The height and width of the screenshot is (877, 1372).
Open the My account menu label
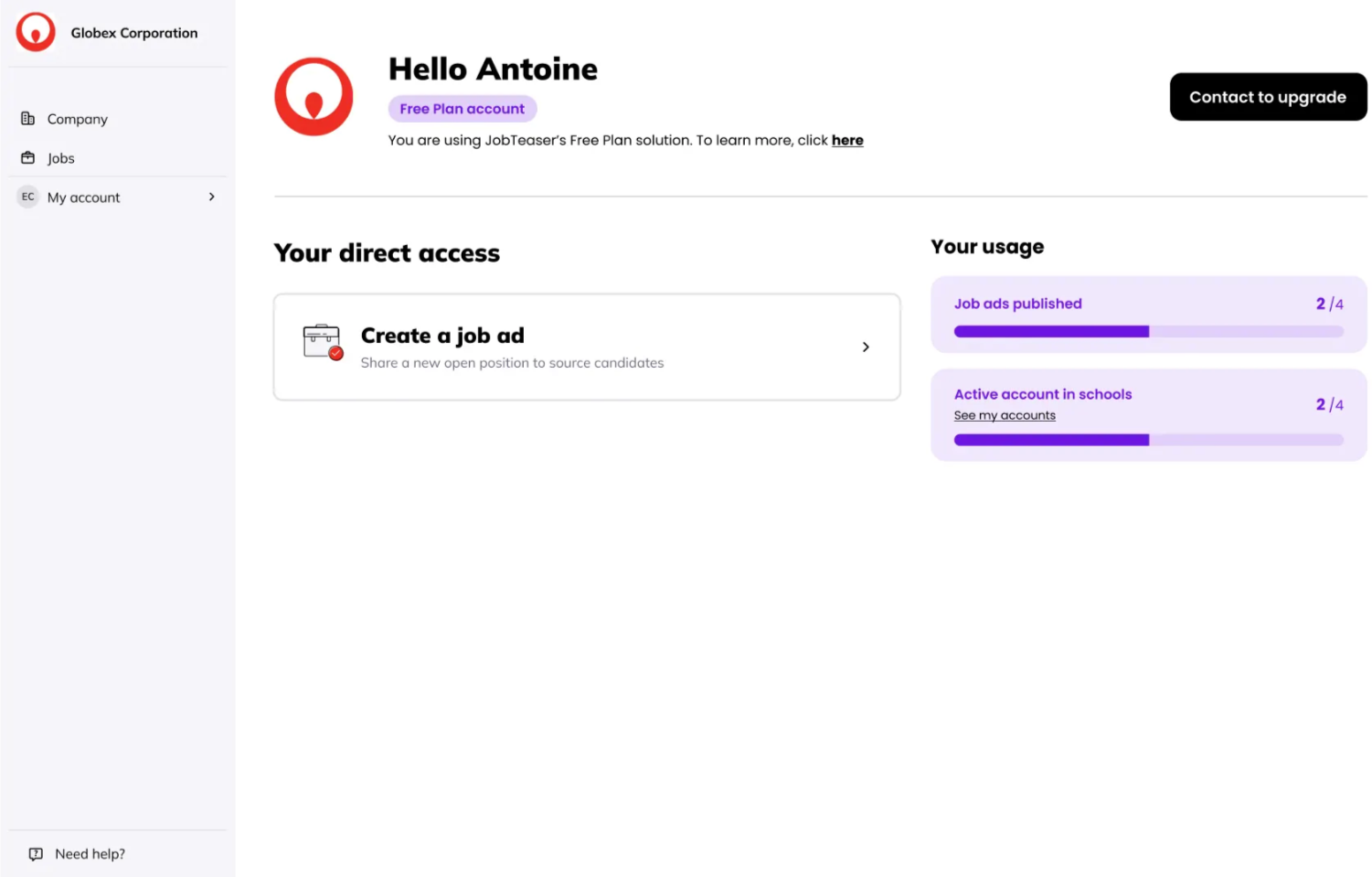(x=84, y=198)
